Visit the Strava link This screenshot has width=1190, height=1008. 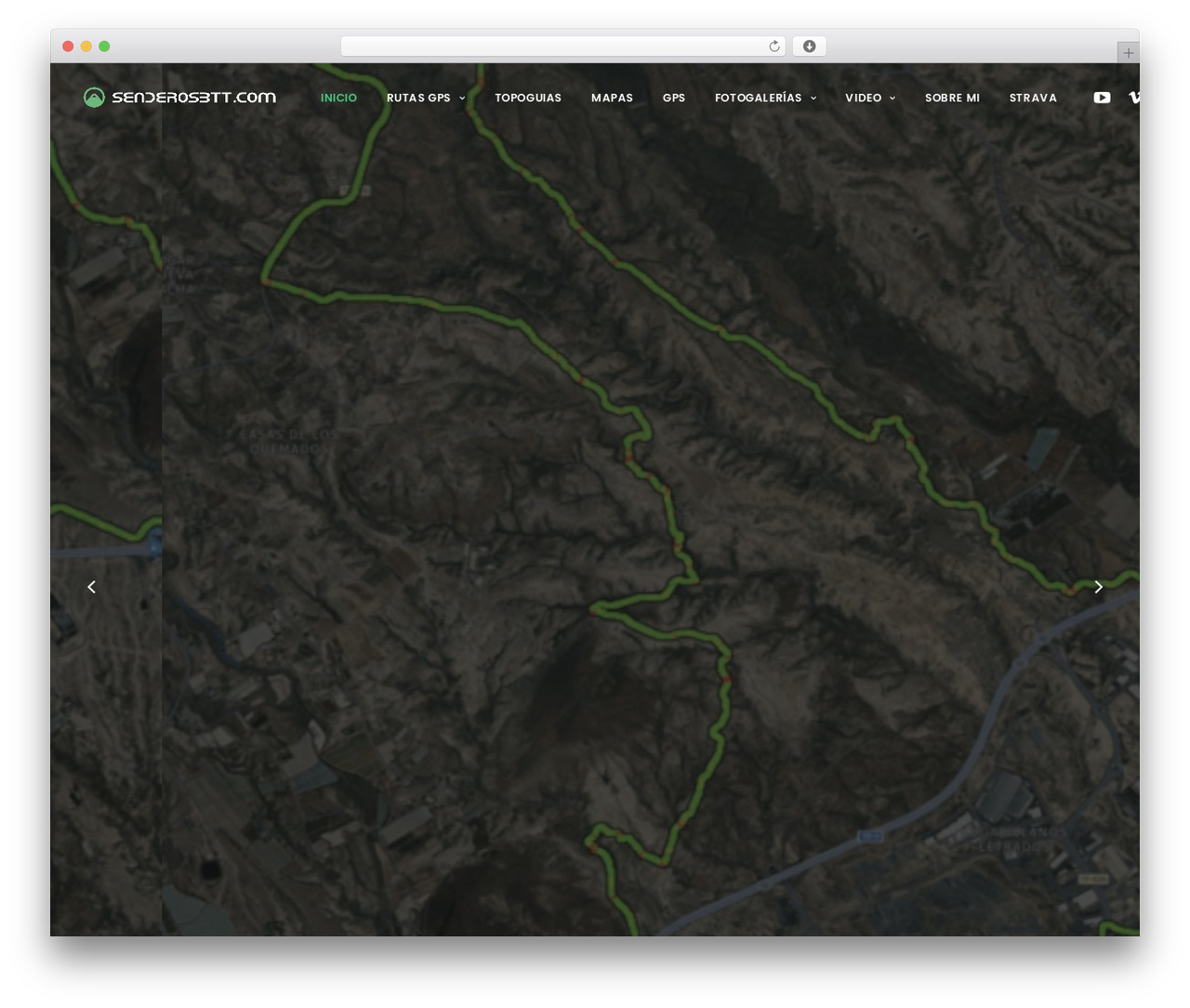click(x=1033, y=98)
